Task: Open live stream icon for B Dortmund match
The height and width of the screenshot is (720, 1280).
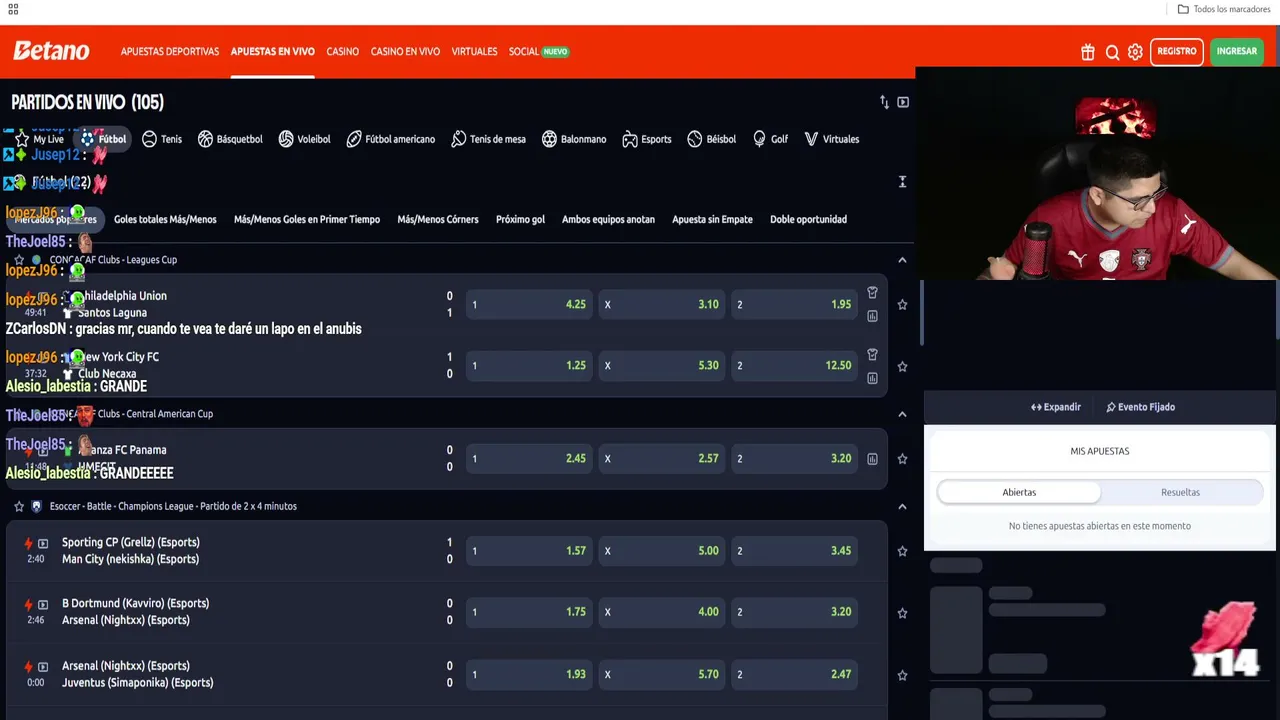Action: coord(43,604)
